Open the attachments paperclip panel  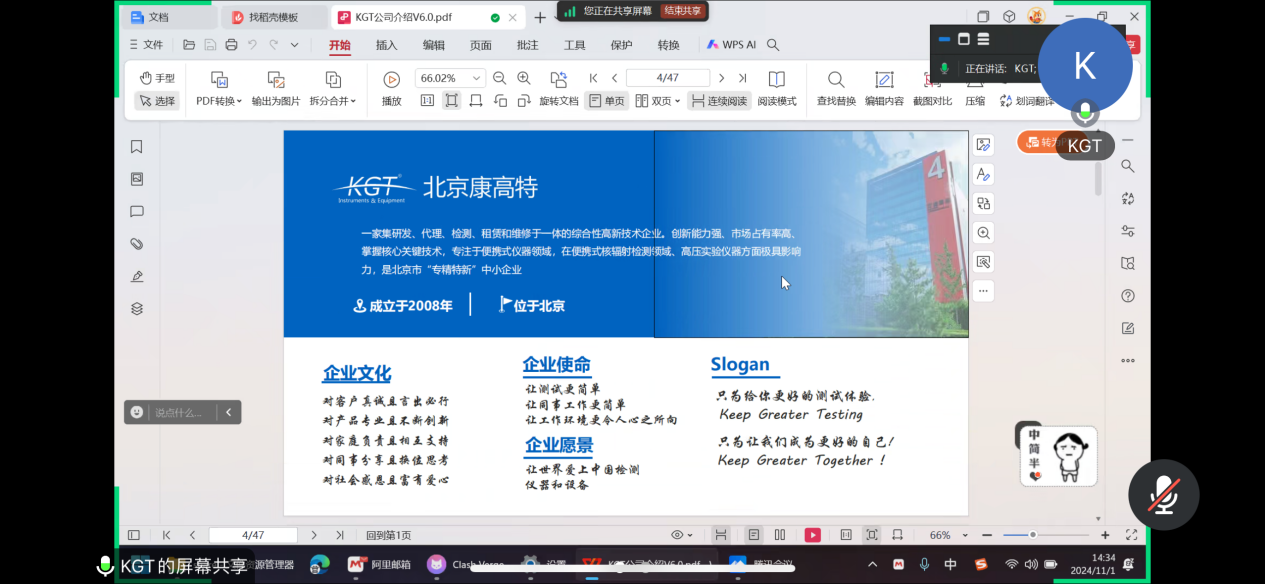137,244
